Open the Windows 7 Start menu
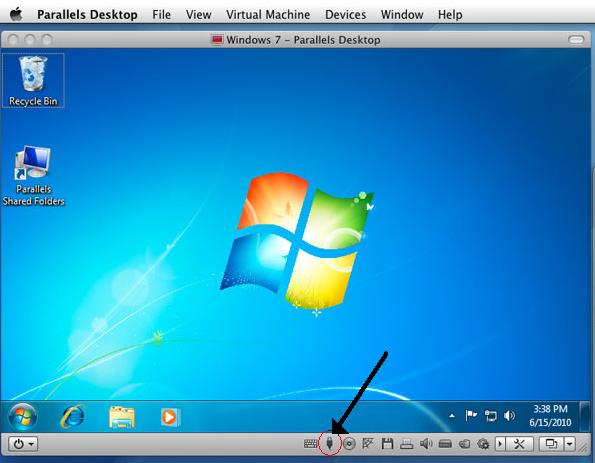This screenshot has height=463, width=595. [x=22, y=417]
